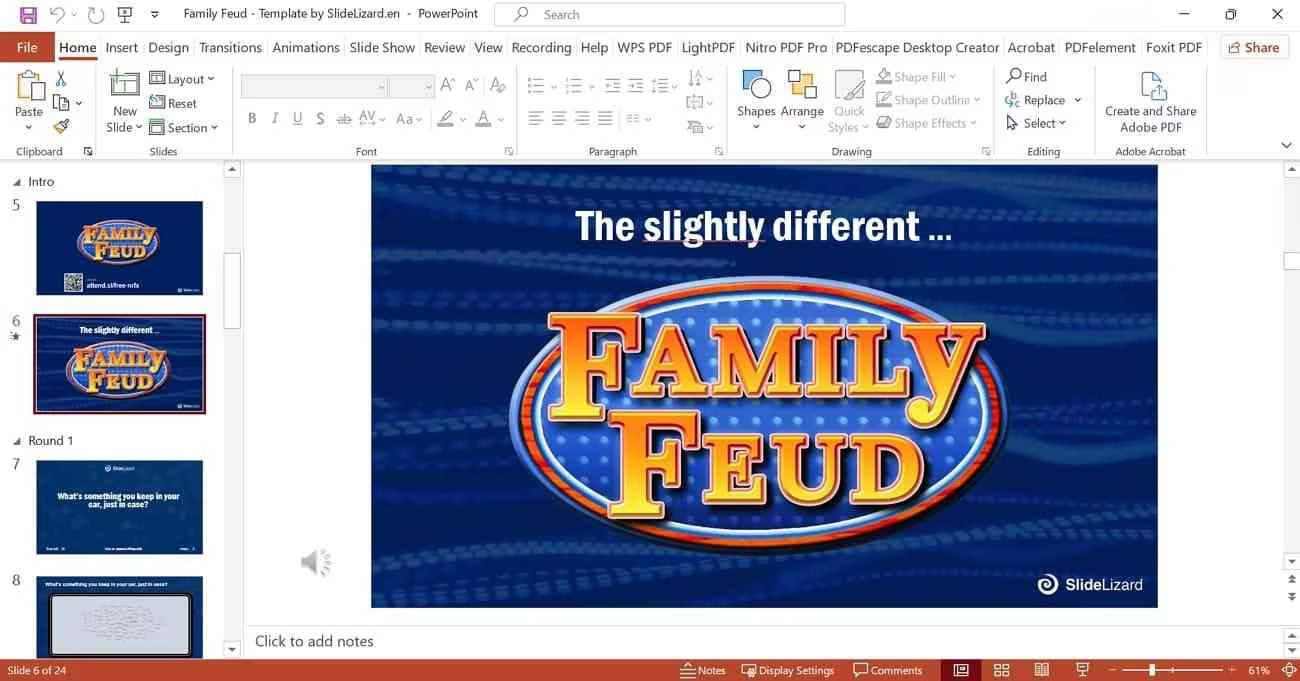Click the Cut scissors icon

[61, 79]
